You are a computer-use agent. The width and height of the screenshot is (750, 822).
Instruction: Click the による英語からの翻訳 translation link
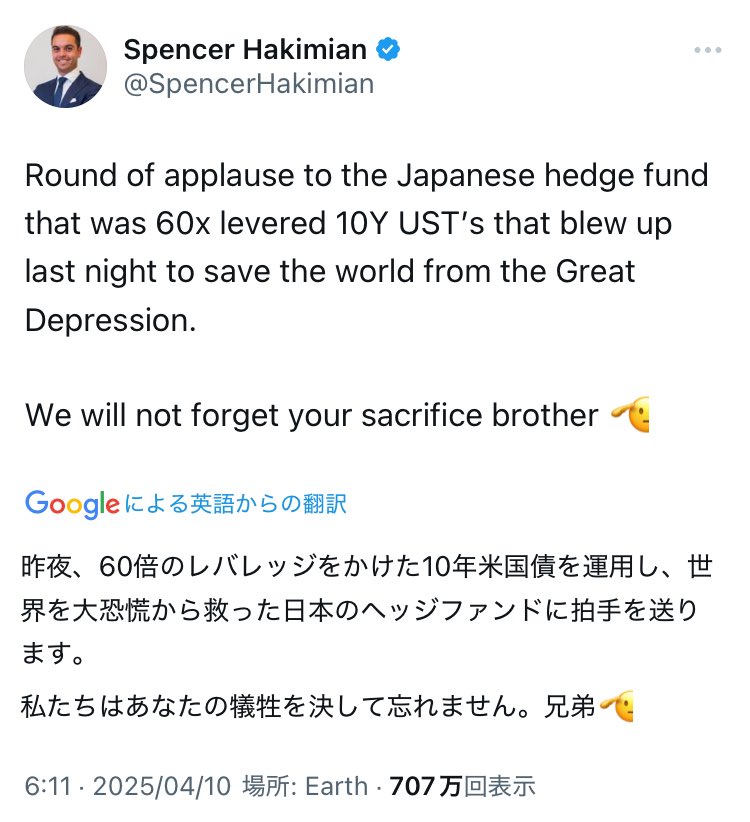pos(236,503)
